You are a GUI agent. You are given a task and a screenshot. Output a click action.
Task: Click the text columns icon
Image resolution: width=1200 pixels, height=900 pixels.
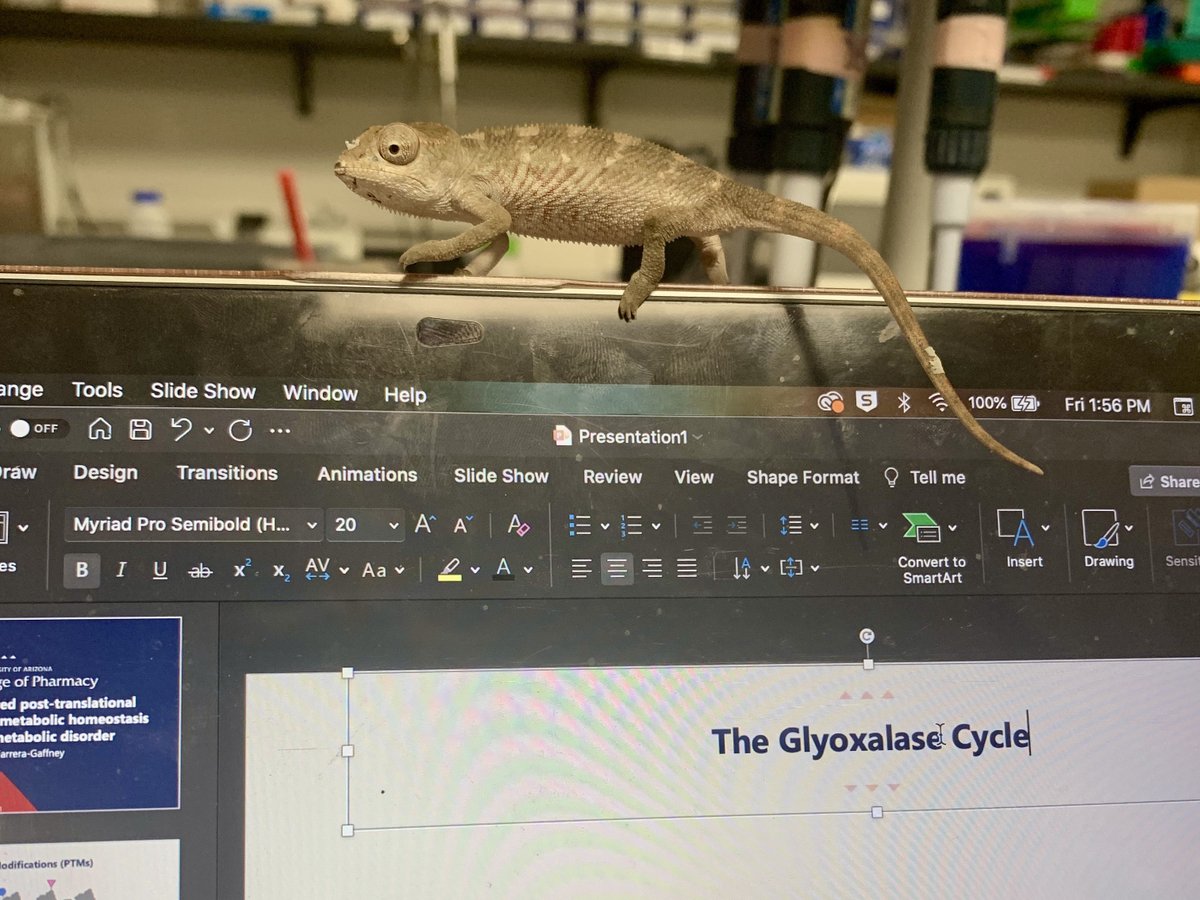pos(860,524)
